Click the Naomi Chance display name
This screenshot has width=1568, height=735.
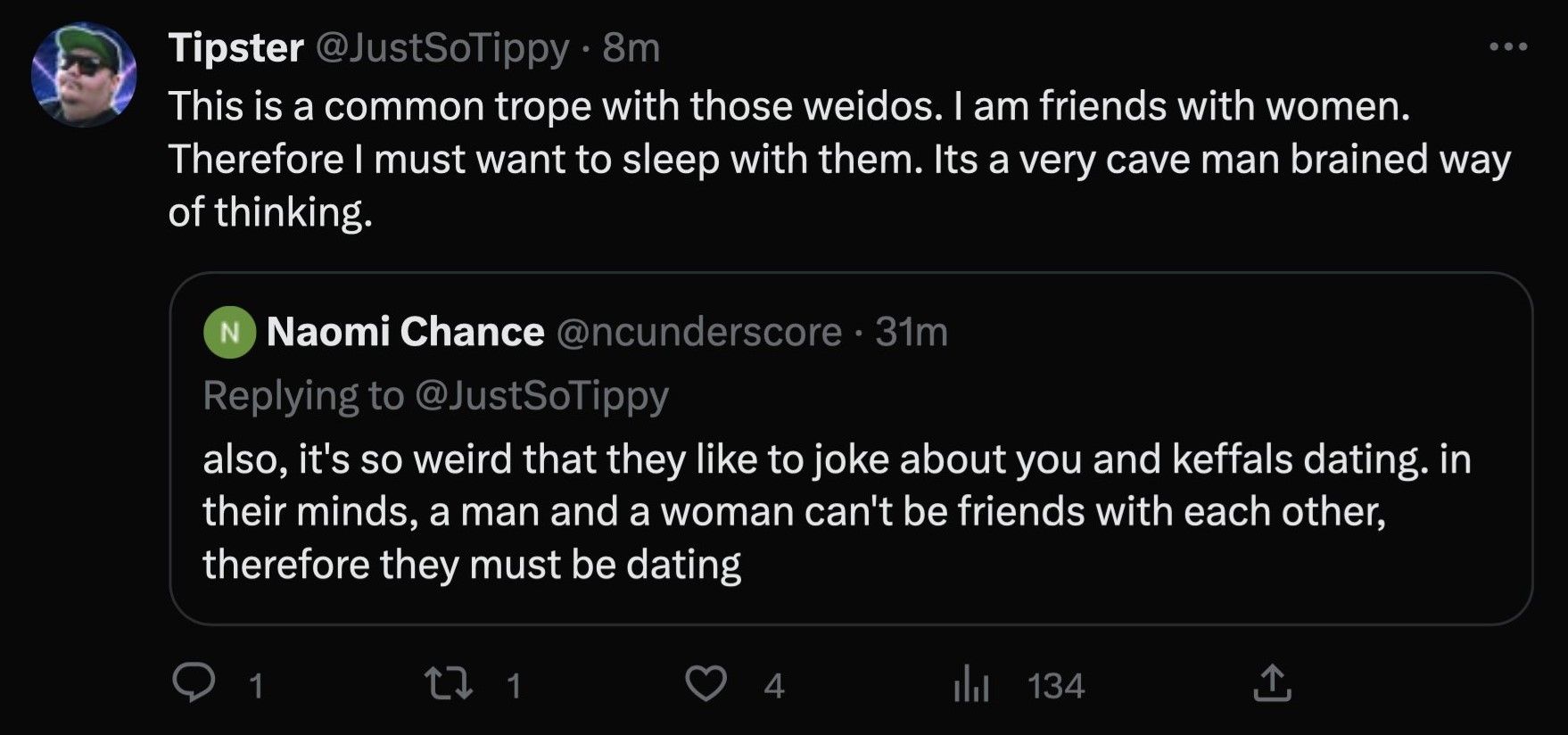(x=405, y=332)
